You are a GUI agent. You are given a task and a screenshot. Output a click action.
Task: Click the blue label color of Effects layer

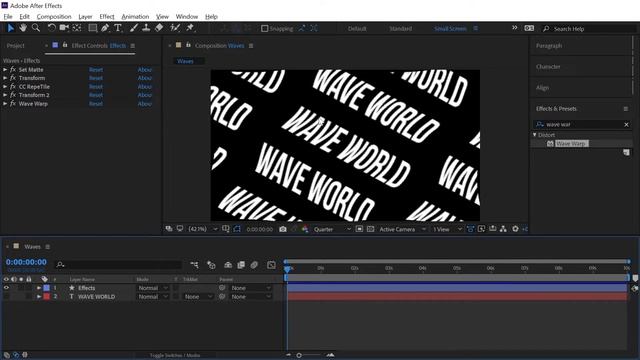click(x=47, y=288)
